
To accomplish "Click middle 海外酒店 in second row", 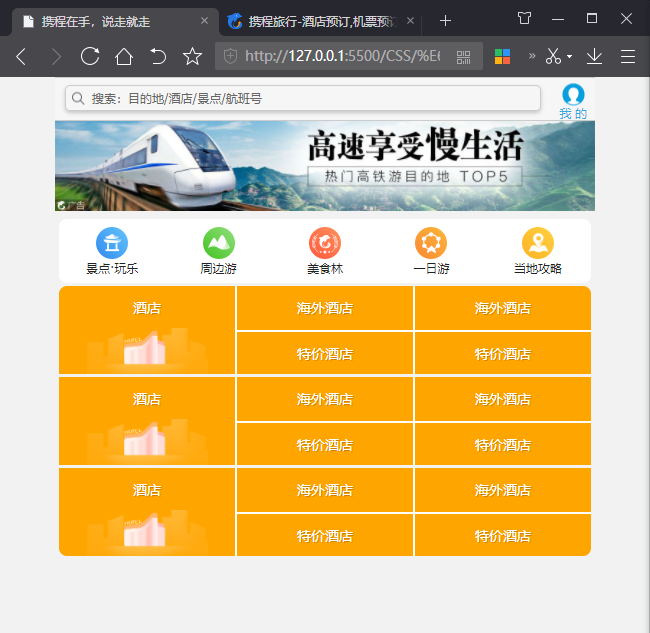I will point(325,399).
